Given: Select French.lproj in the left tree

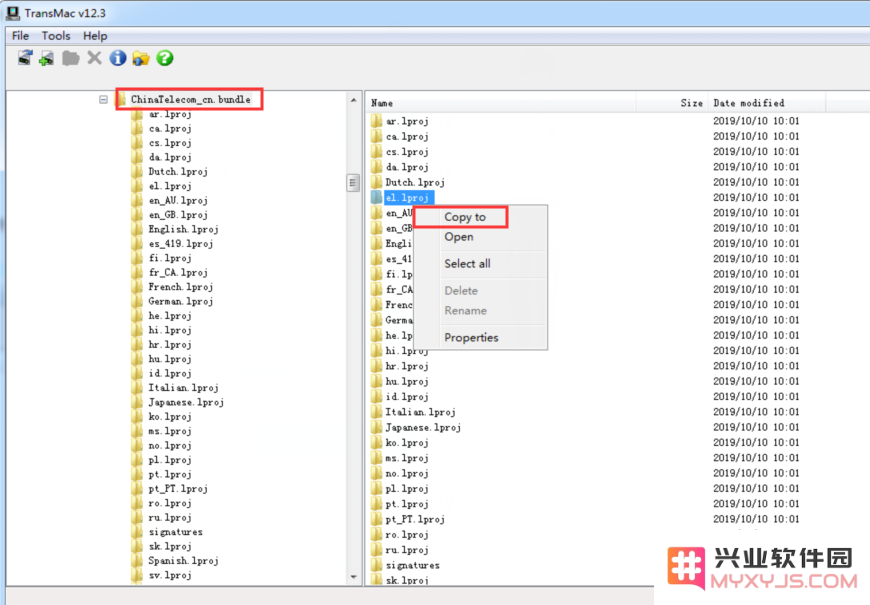Looking at the screenshot, I should coord(180,288).
